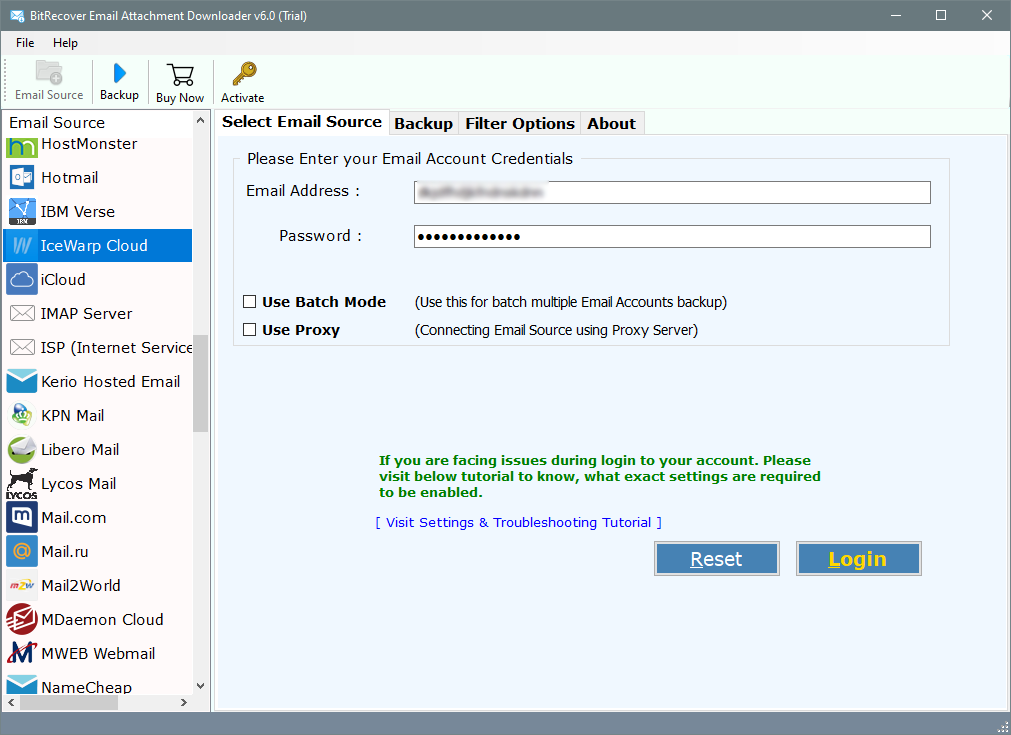Click the Reset button

(x=716, y=558)
